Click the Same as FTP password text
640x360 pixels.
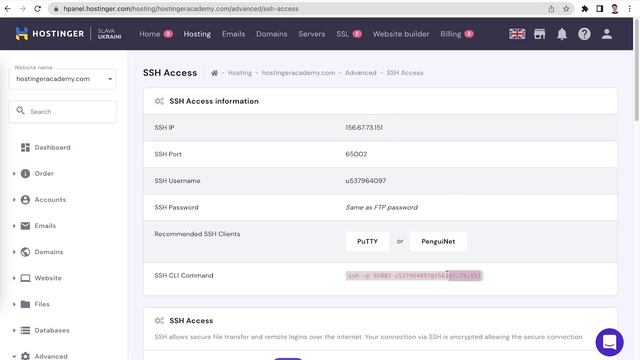point(381,207)
